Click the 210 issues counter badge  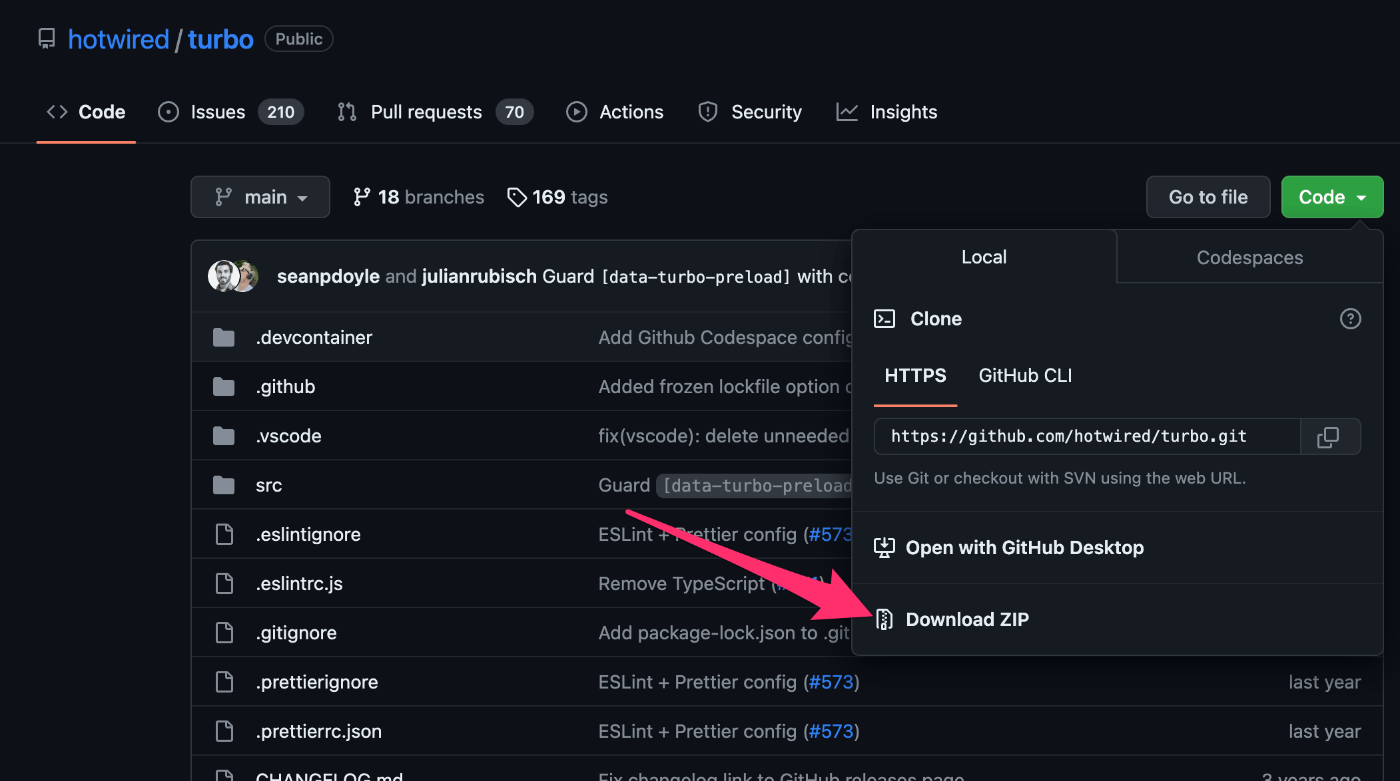pyautogui.click(x=281, y=112)
